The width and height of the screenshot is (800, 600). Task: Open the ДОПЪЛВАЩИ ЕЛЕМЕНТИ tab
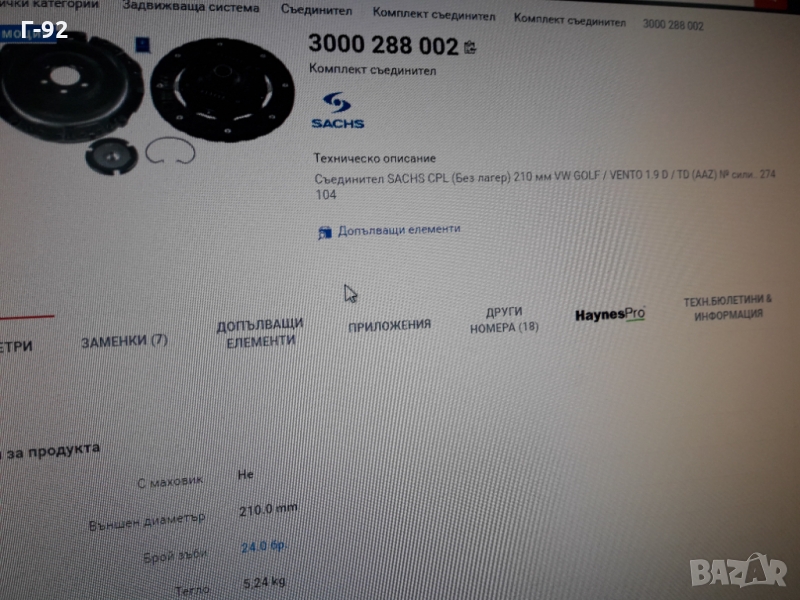pyautogui.click(x=259, y=333)
